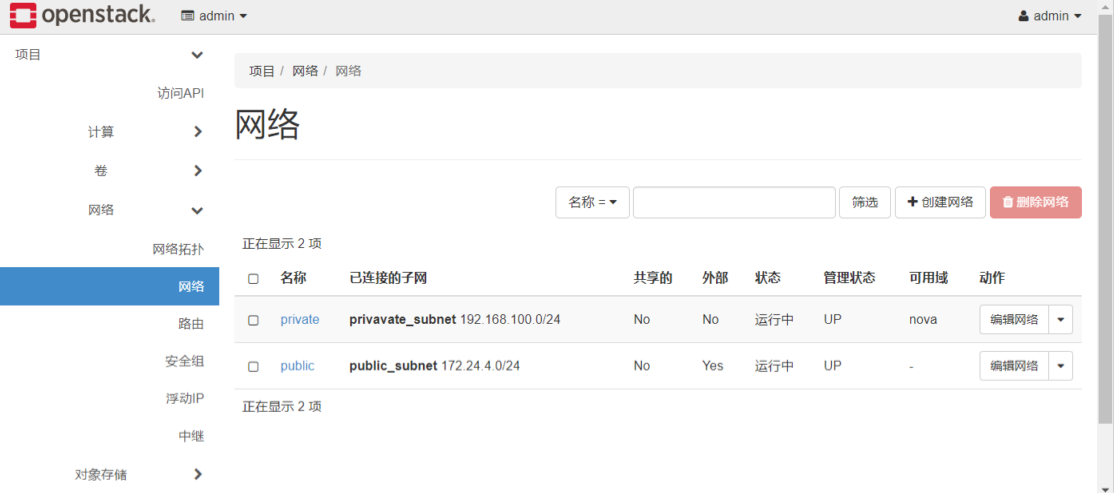Go to 路由 in the sidebar
1114x493 pixels.
point(190,324)
